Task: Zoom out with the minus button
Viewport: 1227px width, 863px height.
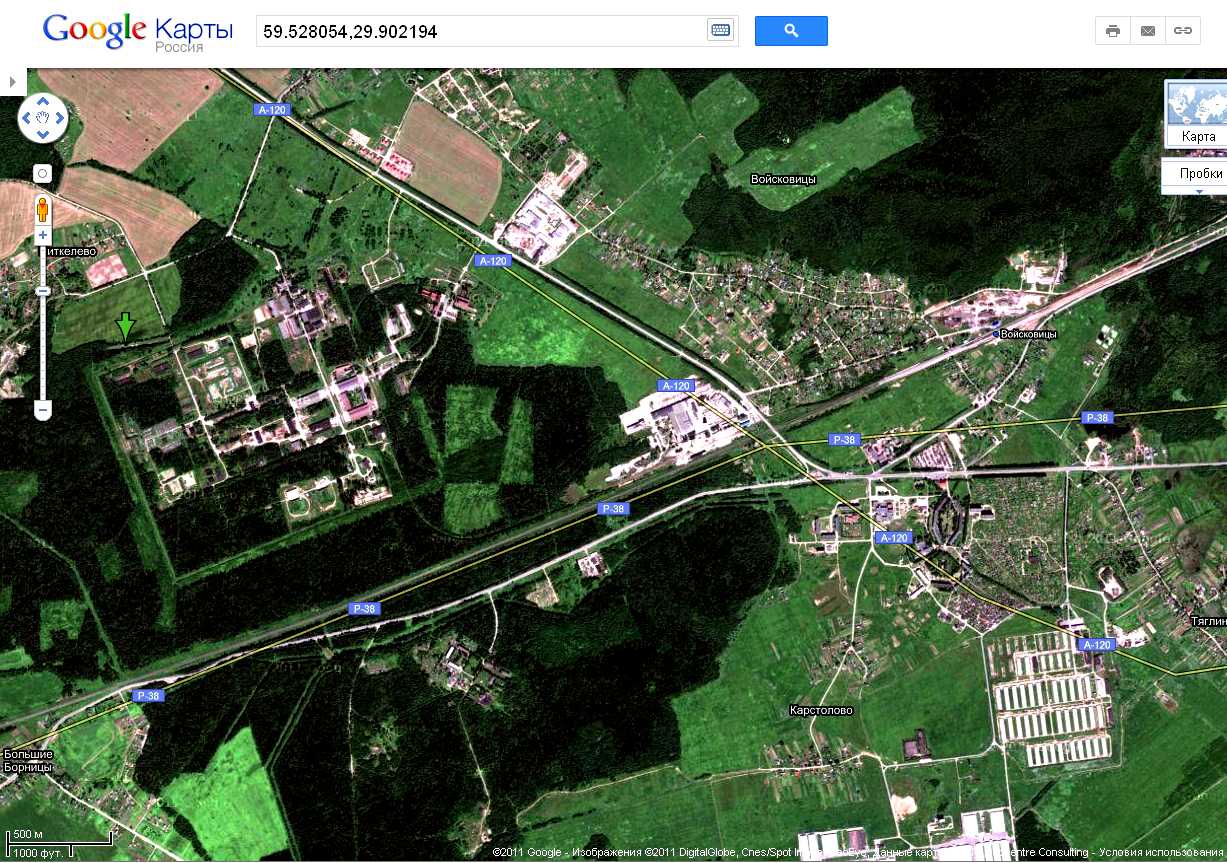Action: click(42, 410)
